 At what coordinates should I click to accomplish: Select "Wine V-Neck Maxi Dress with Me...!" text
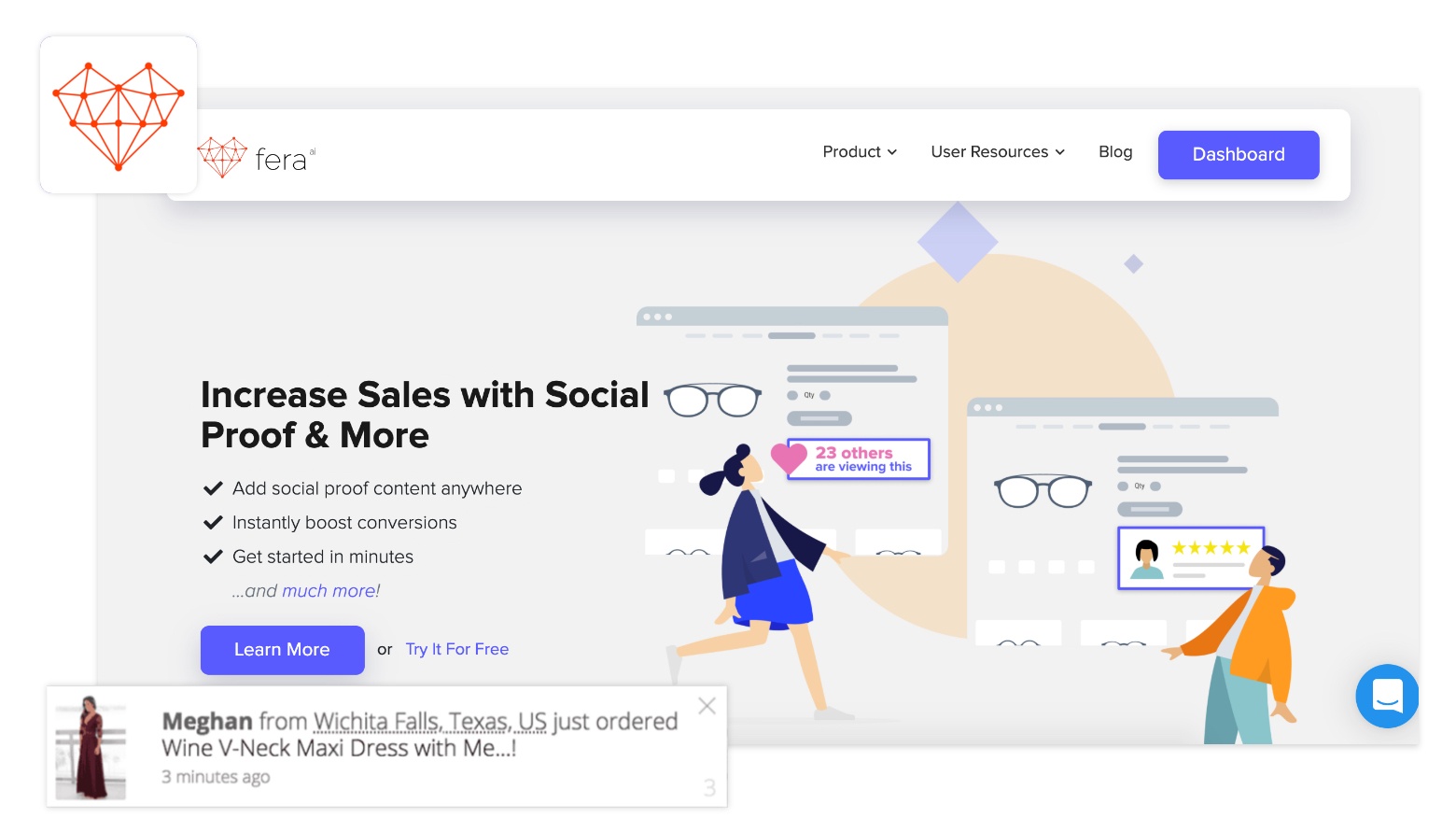339,748
